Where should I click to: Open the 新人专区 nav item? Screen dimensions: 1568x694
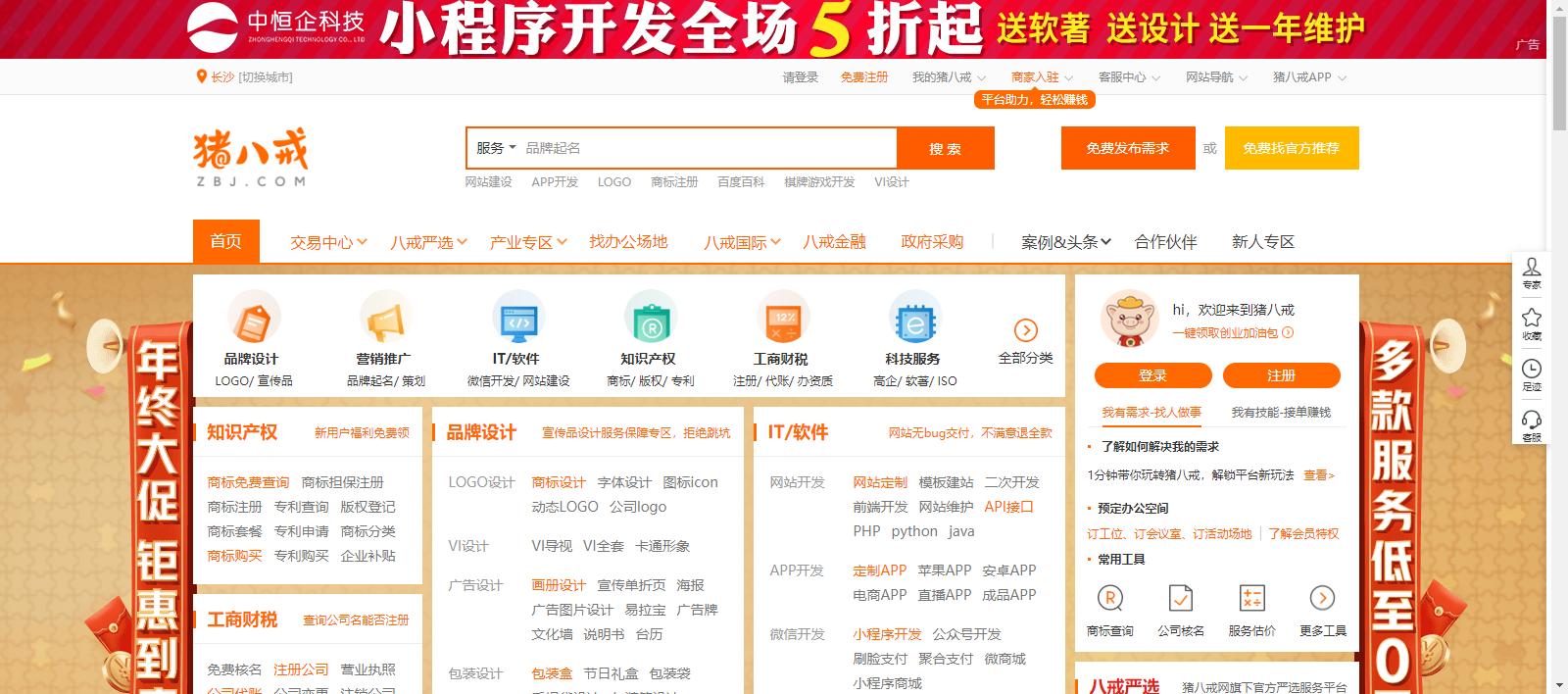[x=1263, y=242]
